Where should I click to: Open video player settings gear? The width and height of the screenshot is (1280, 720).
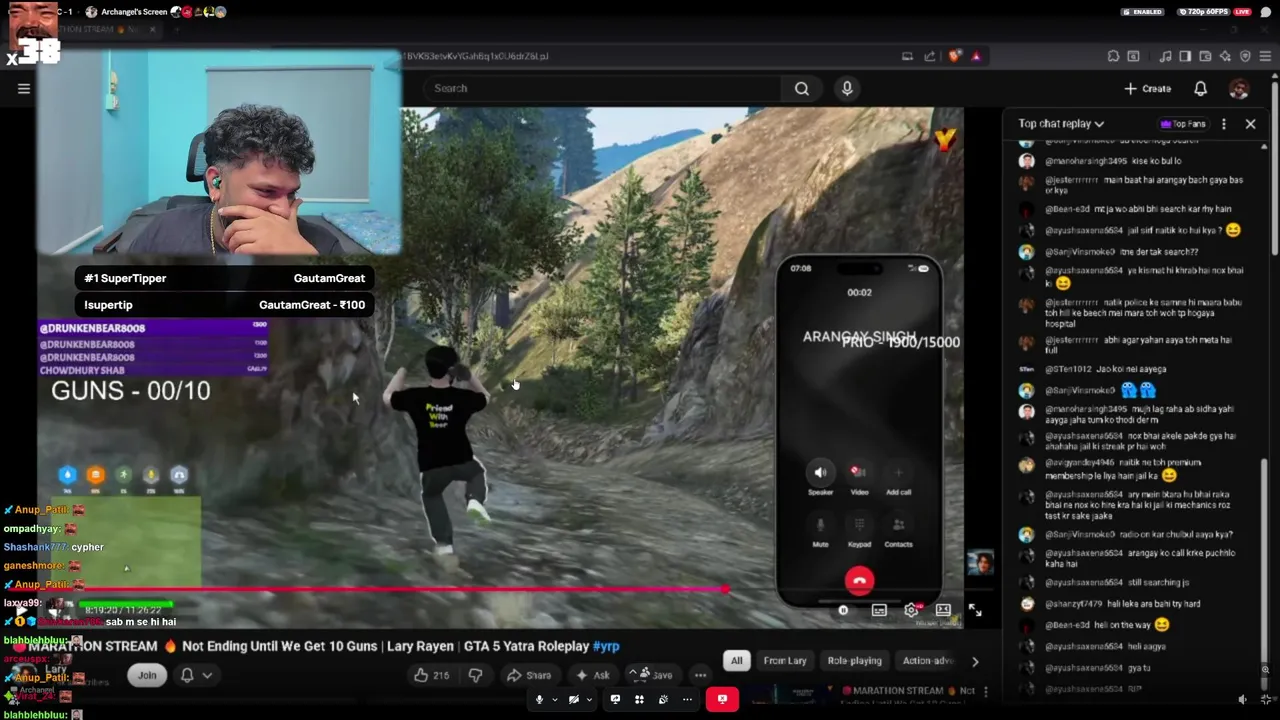pyautogui.click(x=911, y=610)
